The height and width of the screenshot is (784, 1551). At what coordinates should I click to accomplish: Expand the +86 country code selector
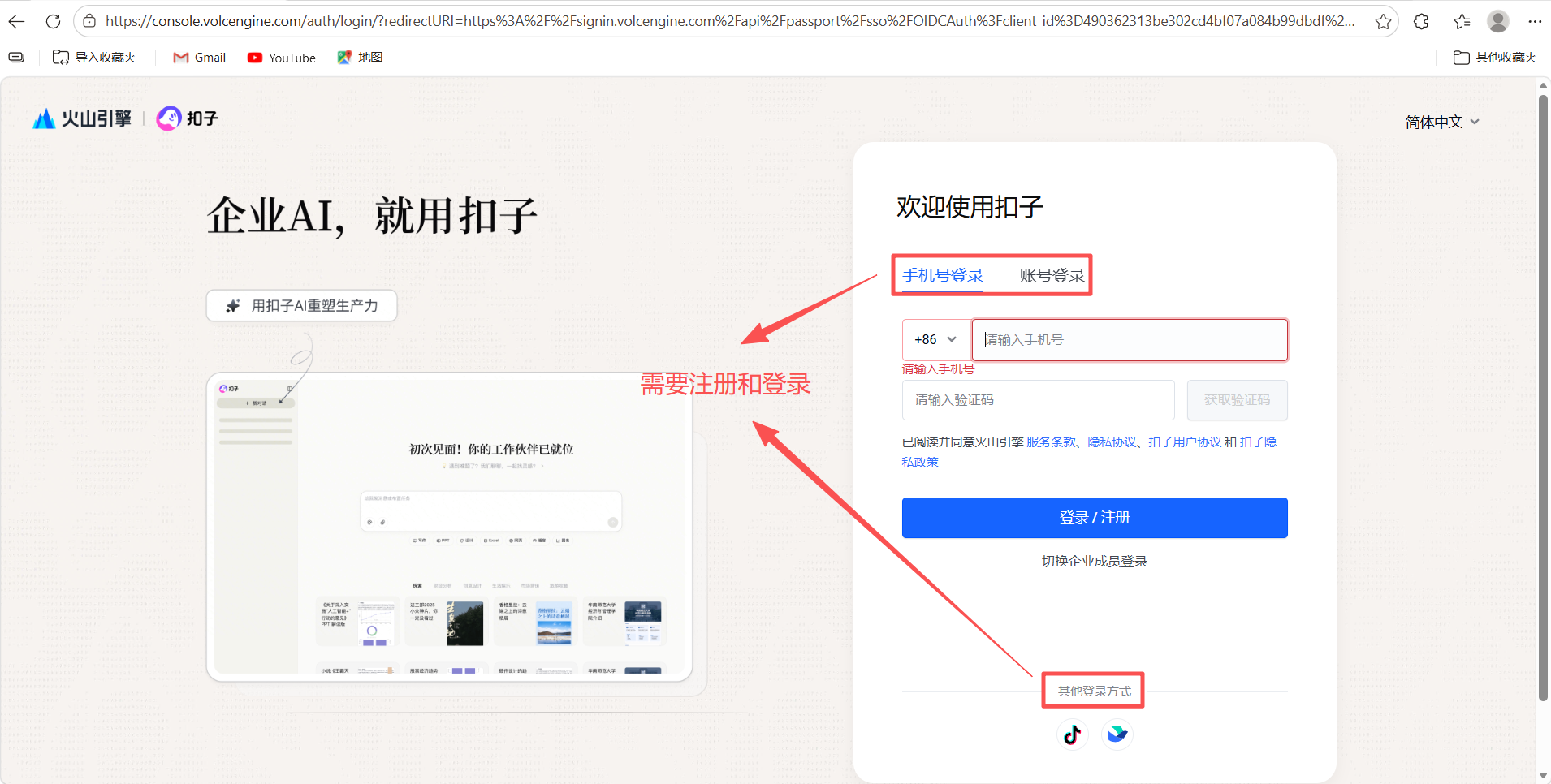coord(936,339)
